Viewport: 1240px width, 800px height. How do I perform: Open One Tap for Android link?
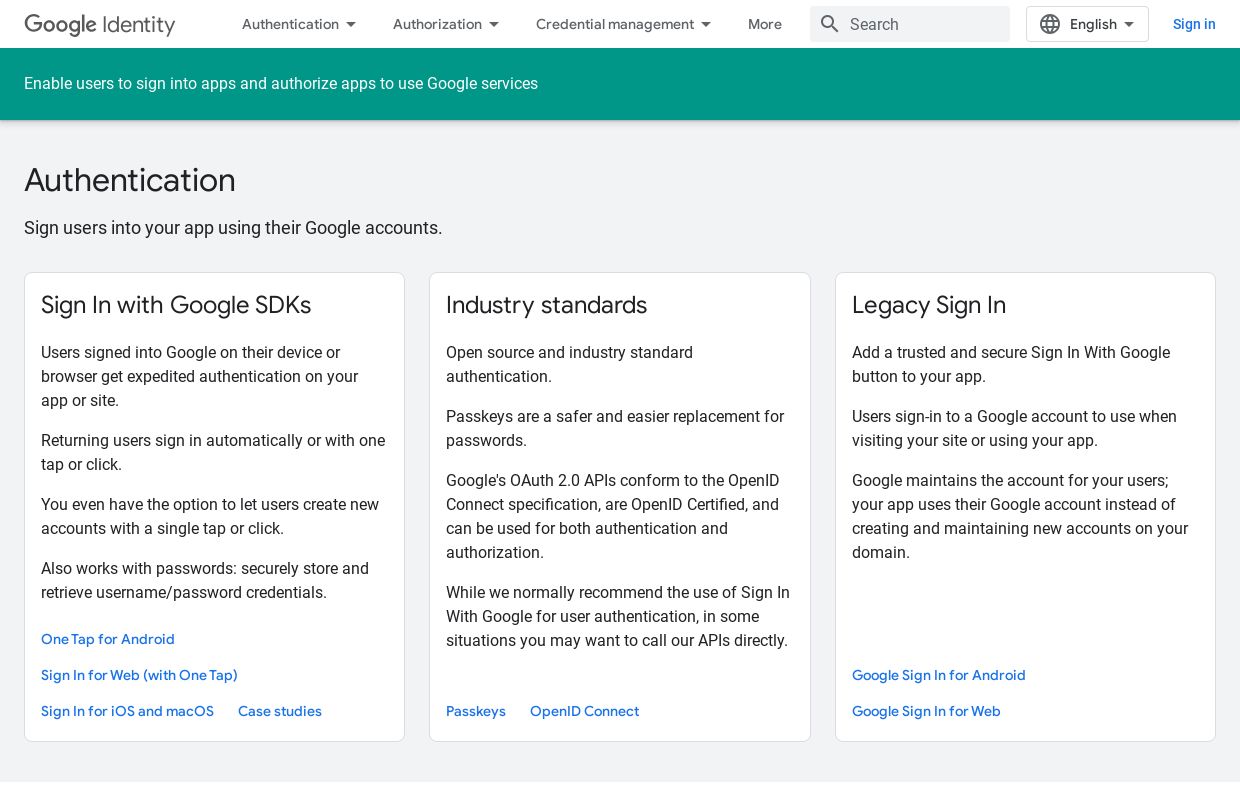point(108,639)
